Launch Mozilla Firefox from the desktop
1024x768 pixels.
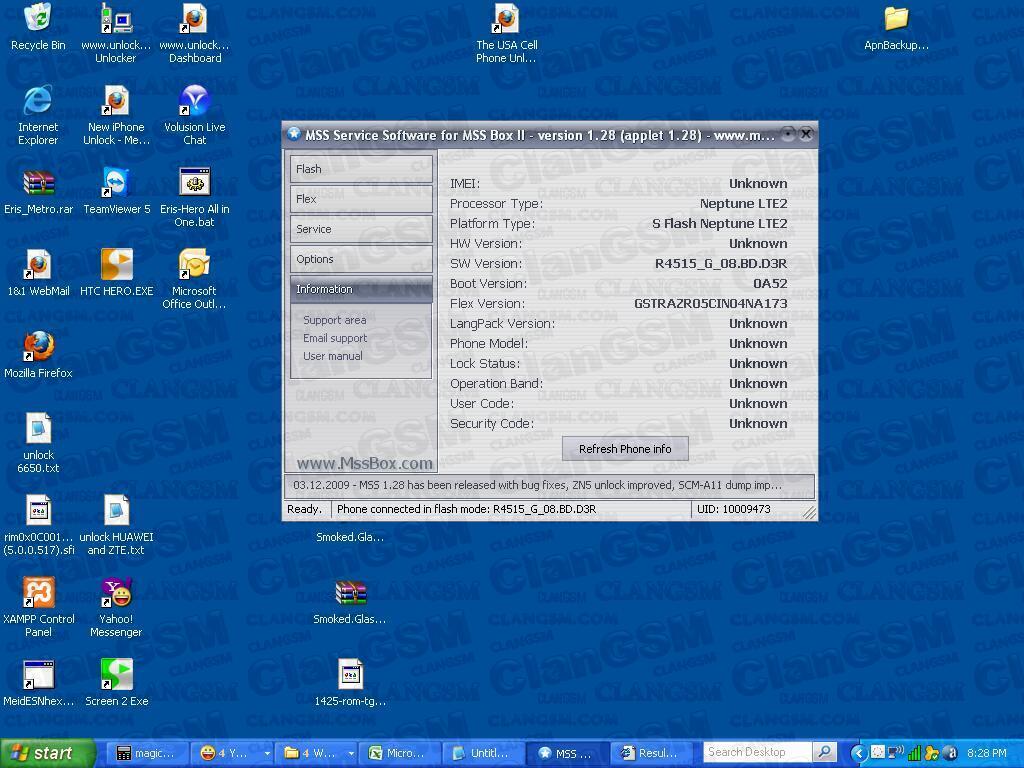tap(39, 346)
